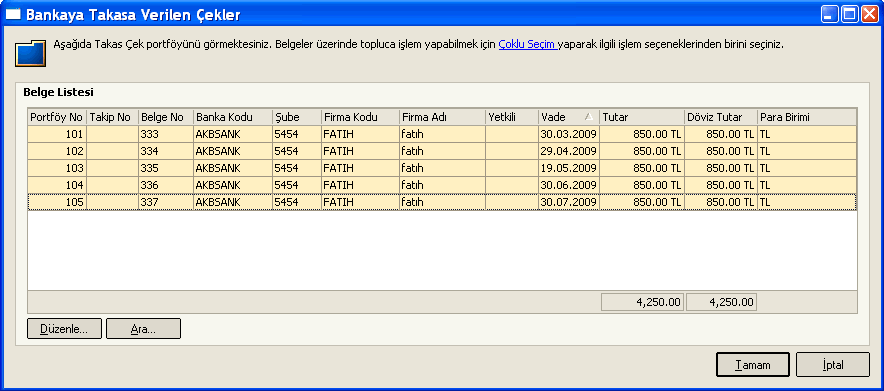
Task: Cancel with the İptal button
Action: point(833,365)
